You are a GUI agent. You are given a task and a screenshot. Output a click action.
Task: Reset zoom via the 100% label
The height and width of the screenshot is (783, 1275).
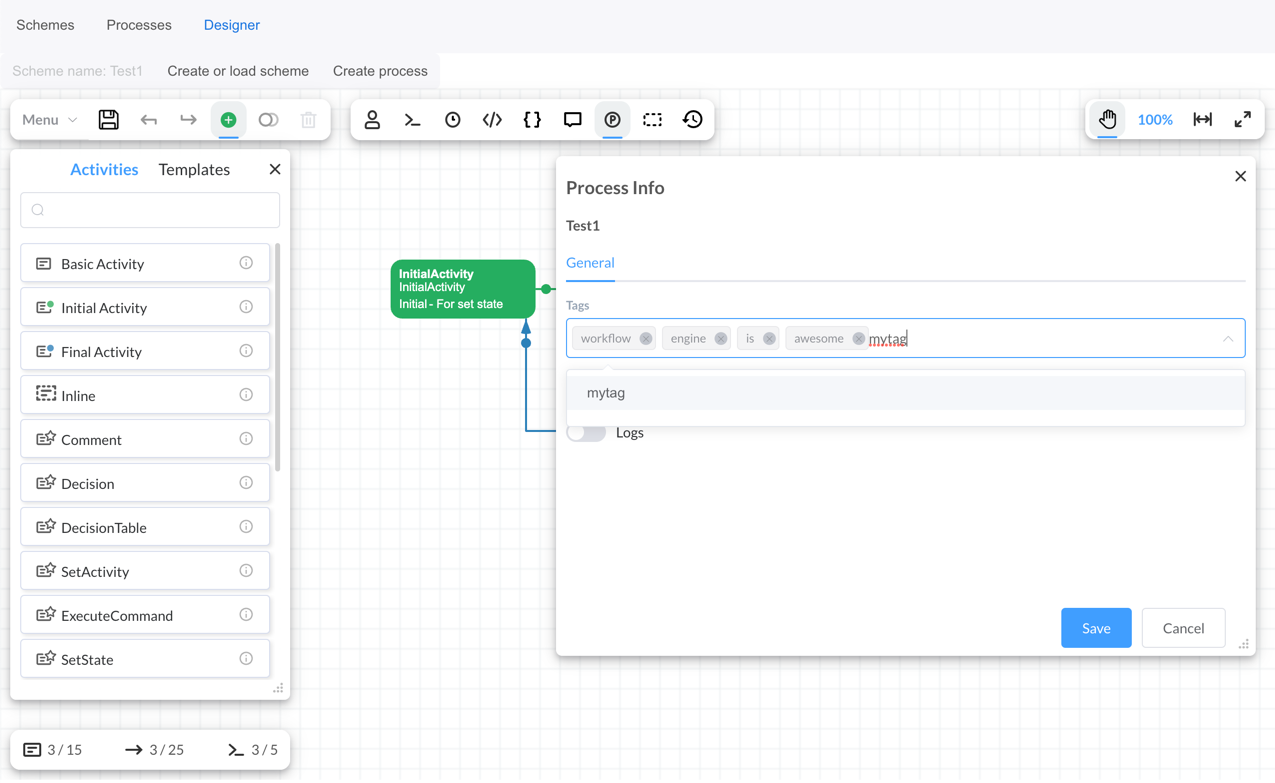tap(1155, 120)
